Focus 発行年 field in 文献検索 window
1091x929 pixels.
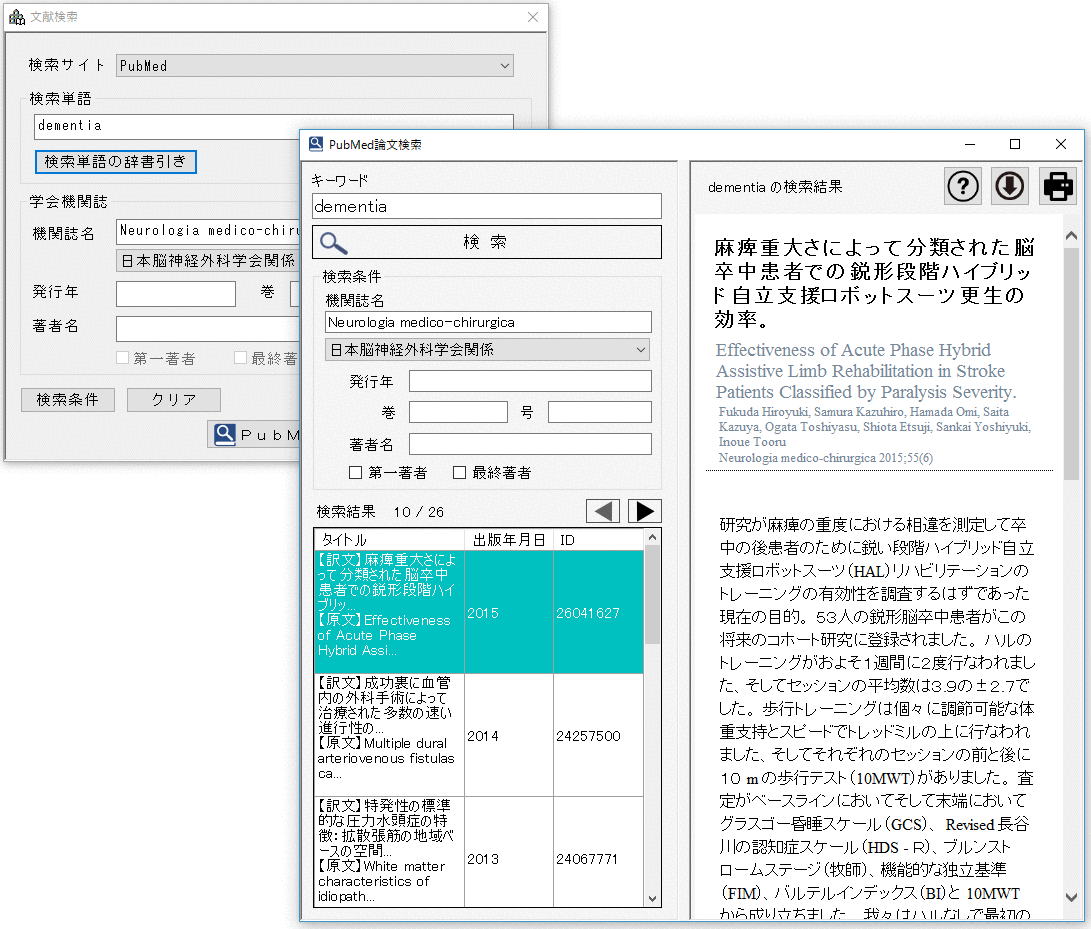pos(175,294)
